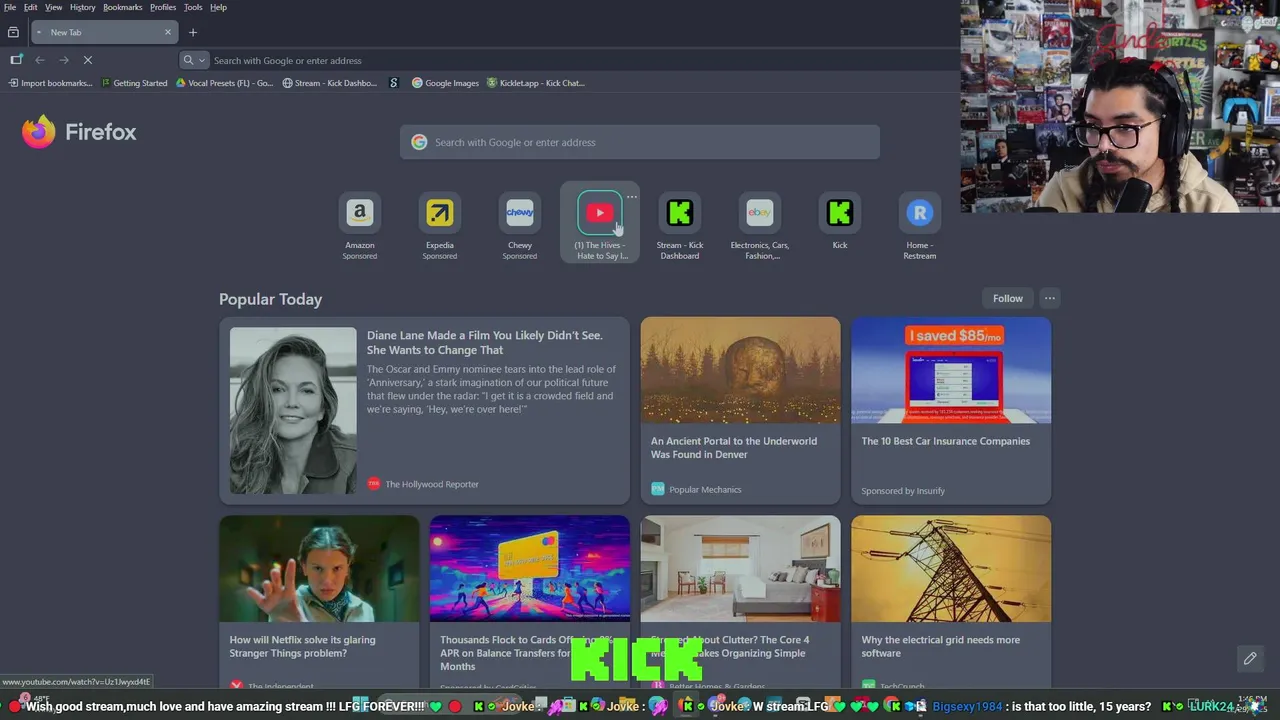Open the Amazon sponsored shortcut
Viewport: 1280px width, 720px height.
[x=360, y=226]
